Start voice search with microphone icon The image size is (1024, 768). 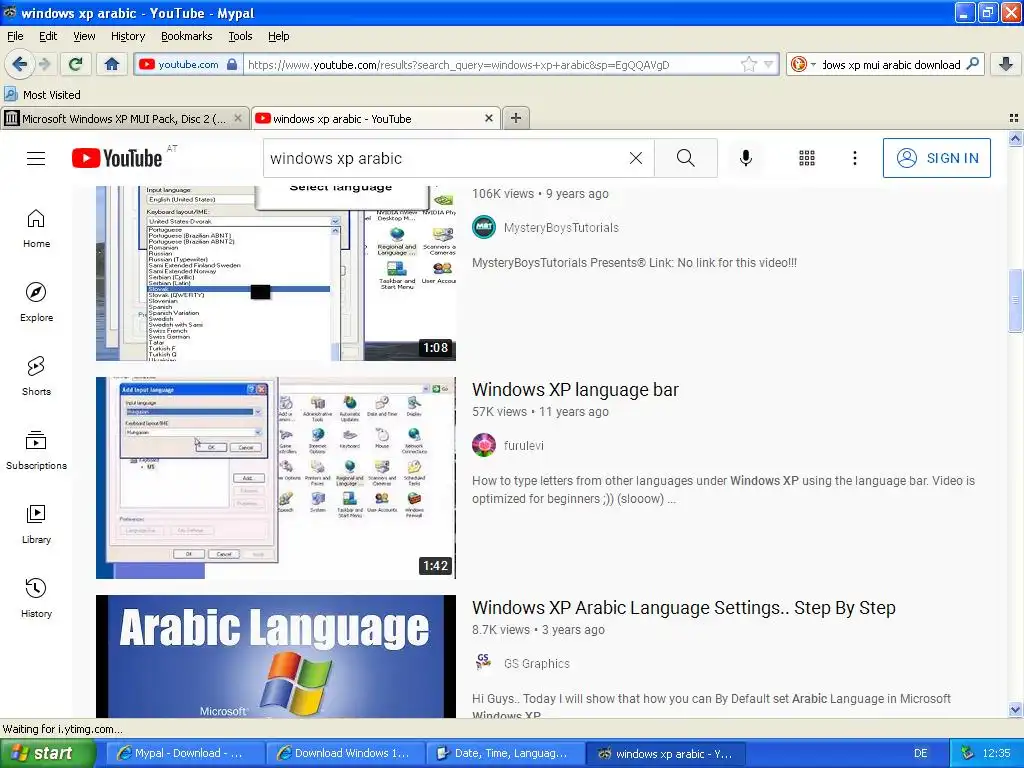[x=746, y=158]
